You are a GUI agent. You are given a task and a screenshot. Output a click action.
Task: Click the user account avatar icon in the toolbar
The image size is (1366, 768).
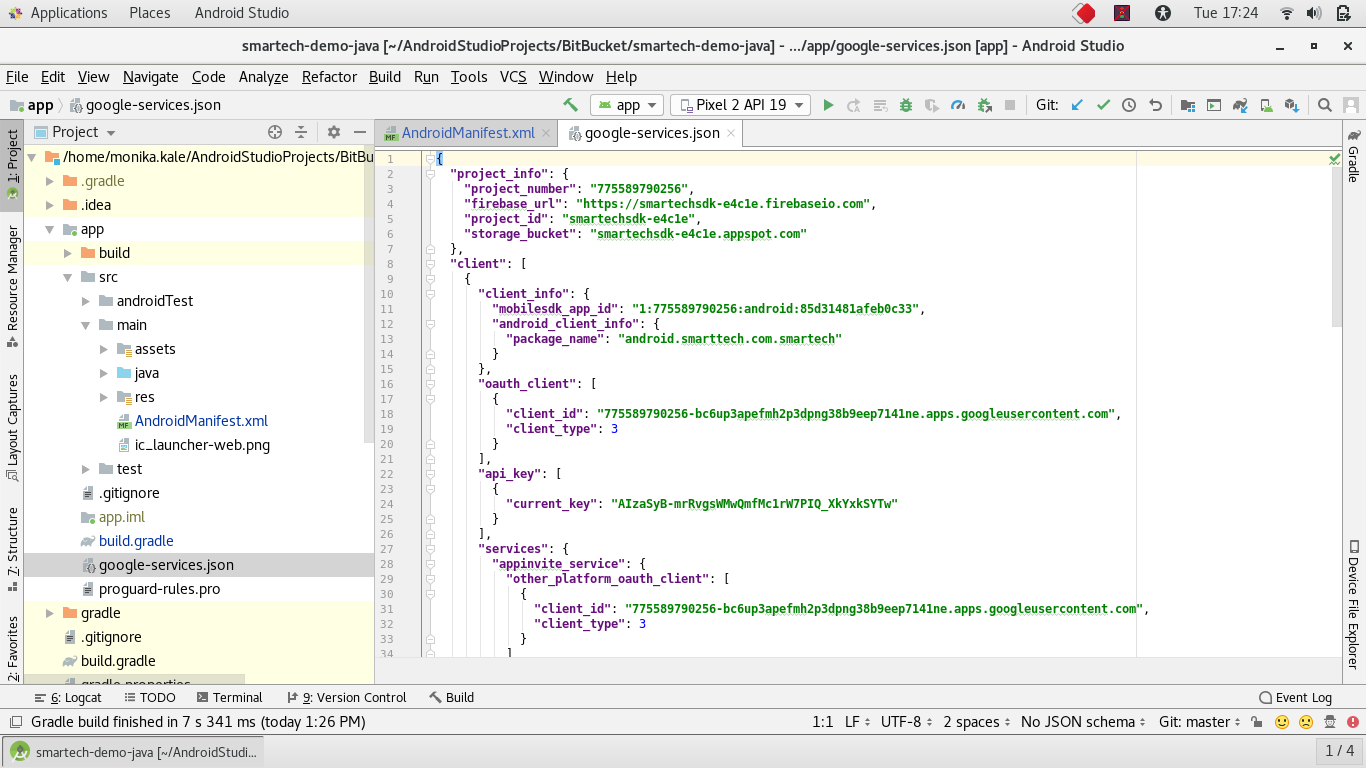tap(1351, 104)
